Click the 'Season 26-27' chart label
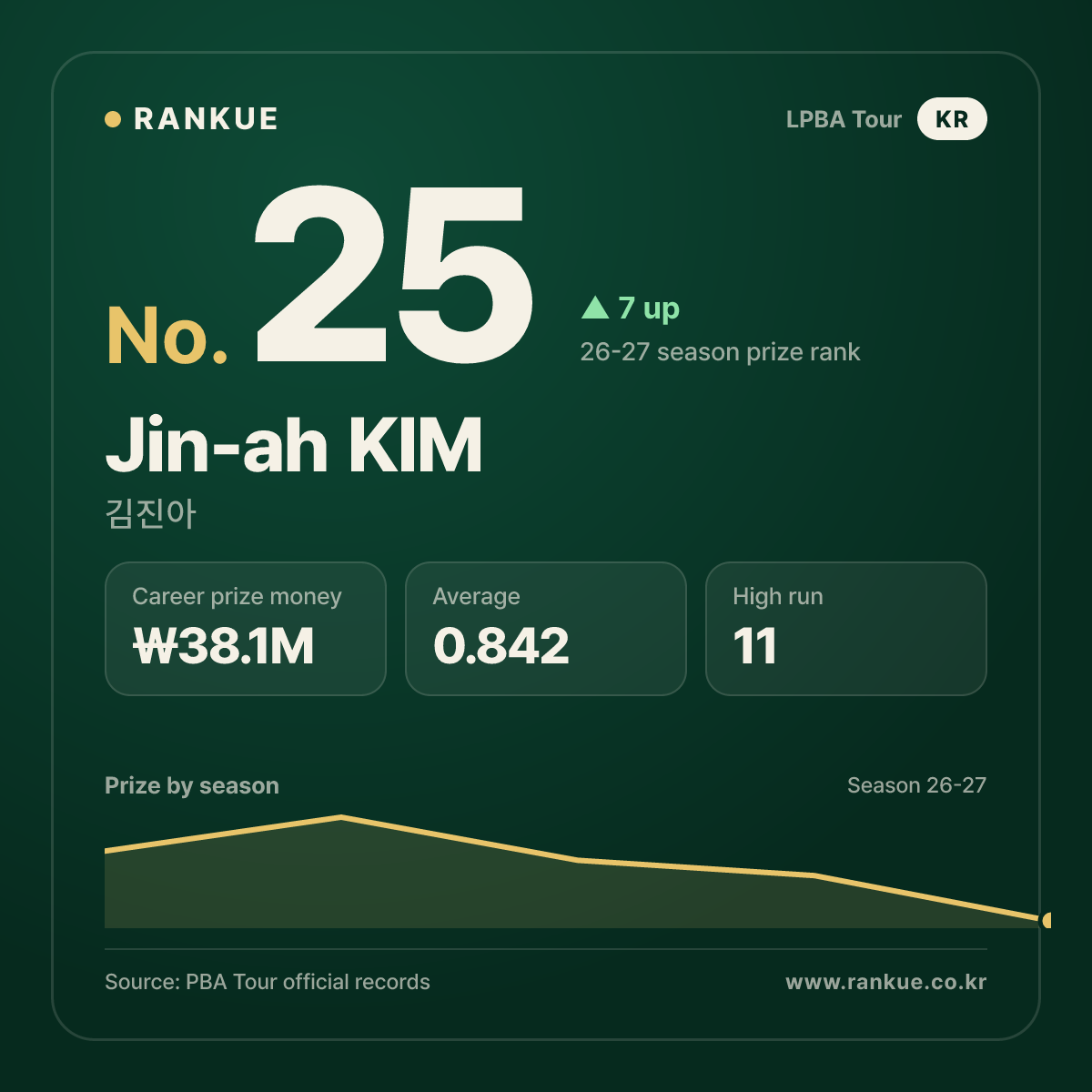 tap(916, 785)
